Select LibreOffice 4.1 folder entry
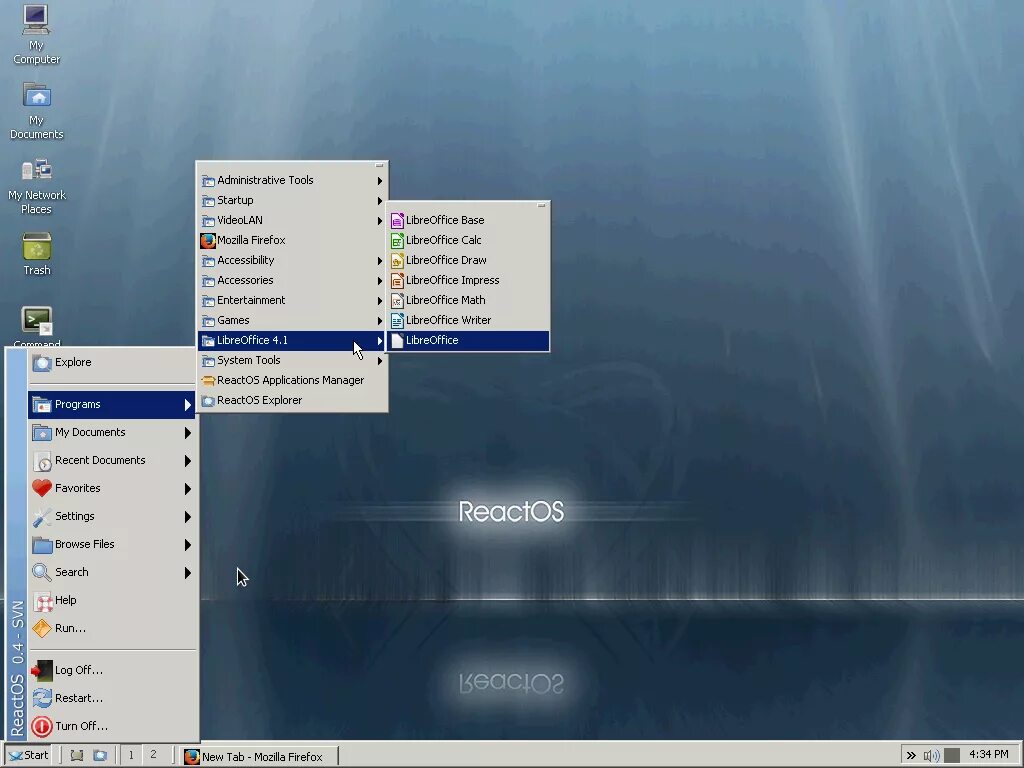 [x=292, y=340]
